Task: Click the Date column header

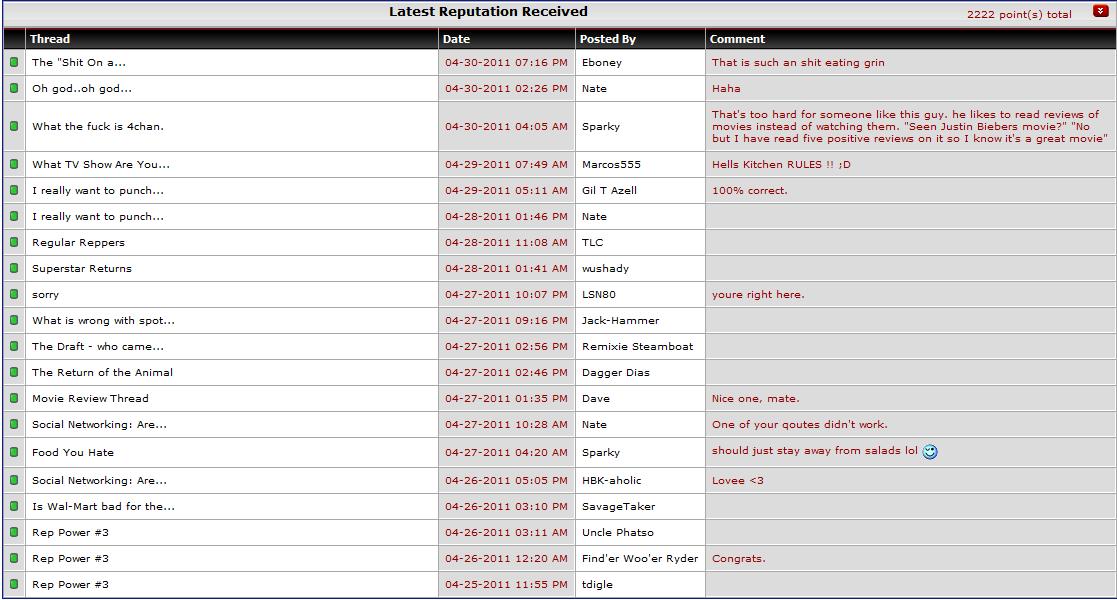Action: tap(456, 39)
